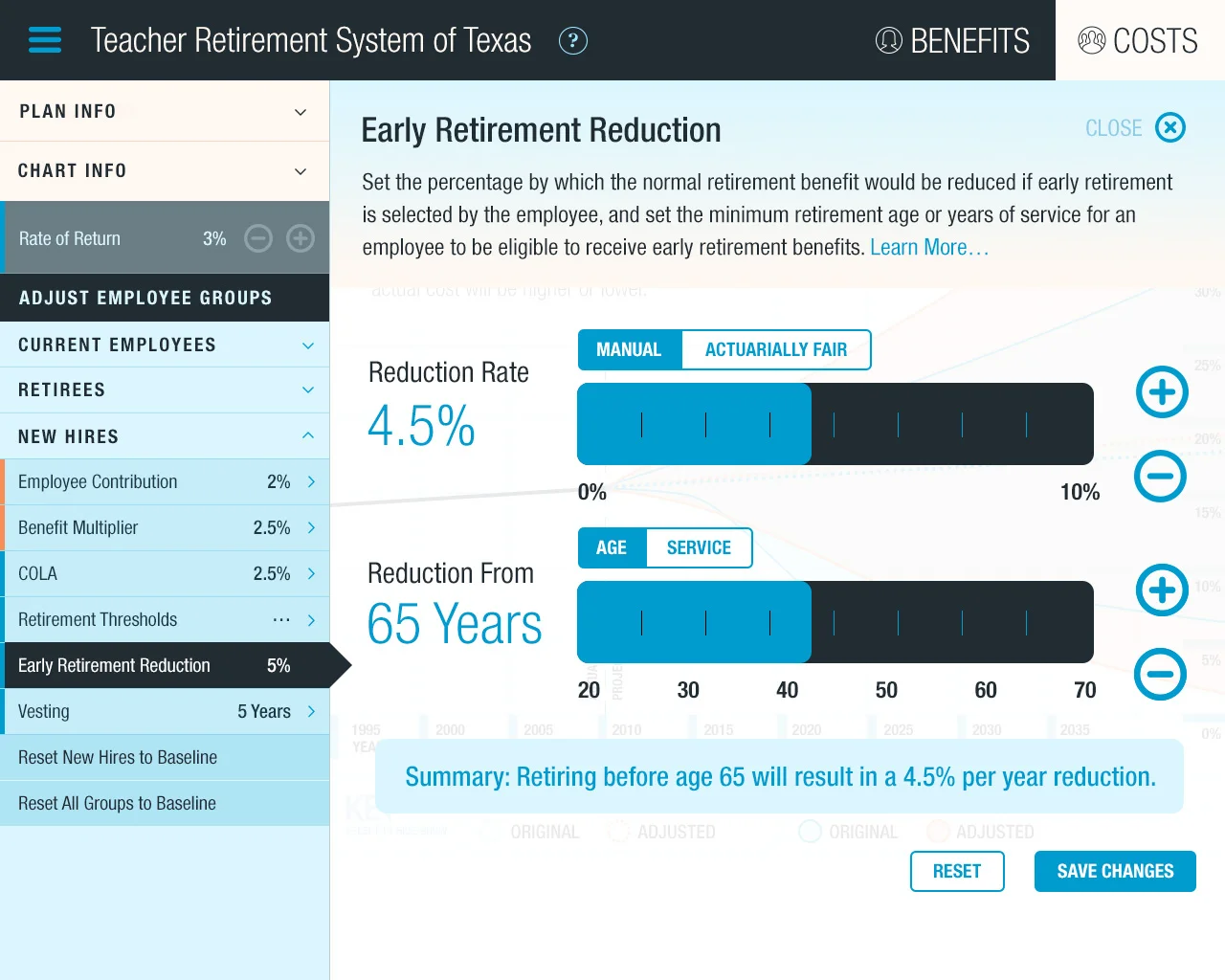Click the Teacher Retirement System of Texas title
This screenshot has width=1225, height=980.
(x=311, y=40)
